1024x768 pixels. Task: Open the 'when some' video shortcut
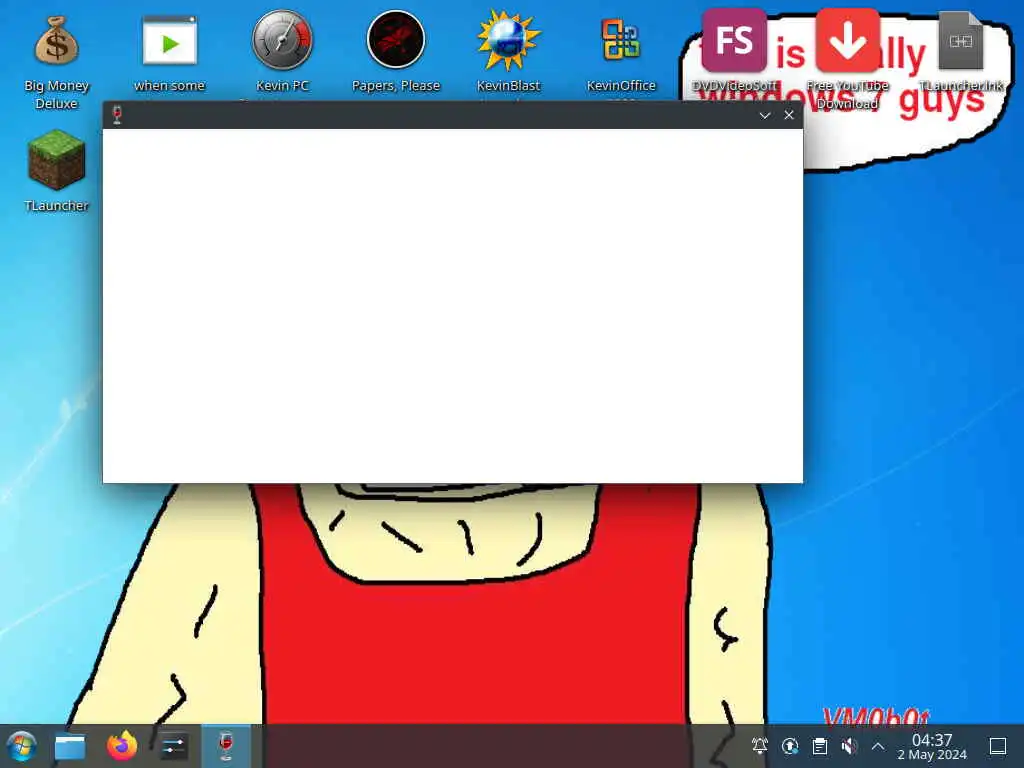(x=169, y=41)
